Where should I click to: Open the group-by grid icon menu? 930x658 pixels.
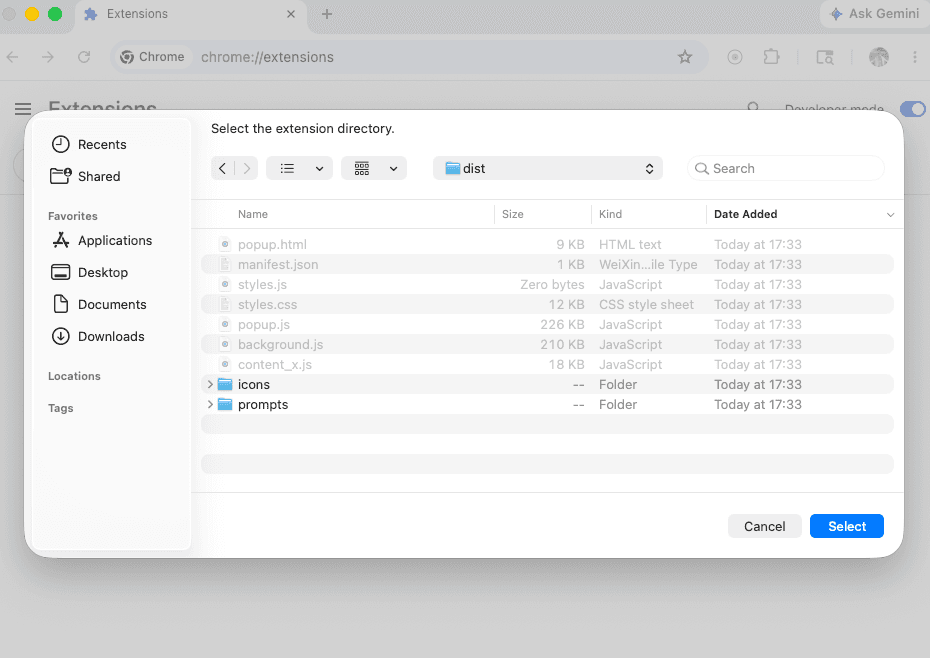coord(362,169)
